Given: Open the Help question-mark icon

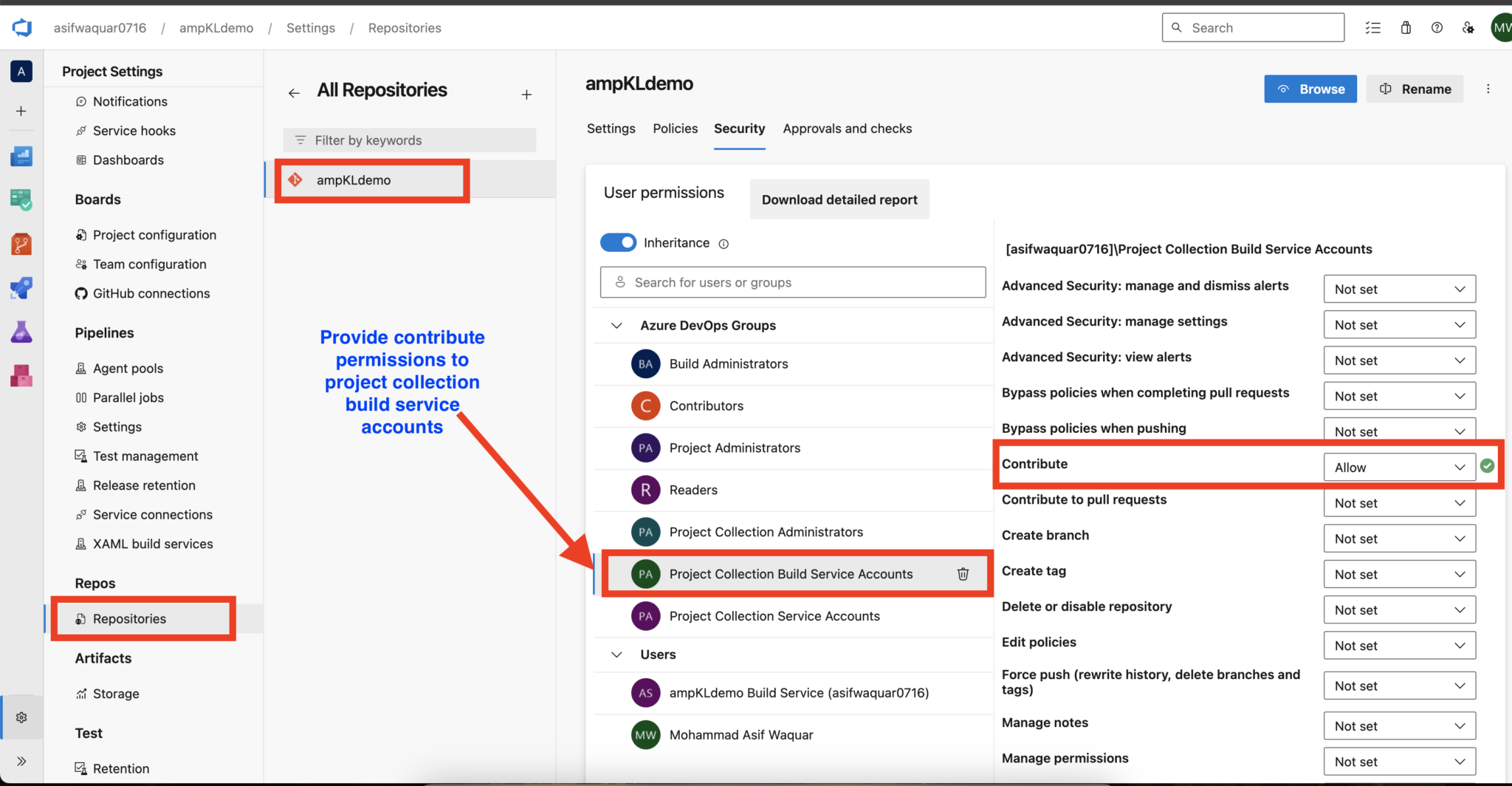Looking at the screenshot, I should [1437, 27].
